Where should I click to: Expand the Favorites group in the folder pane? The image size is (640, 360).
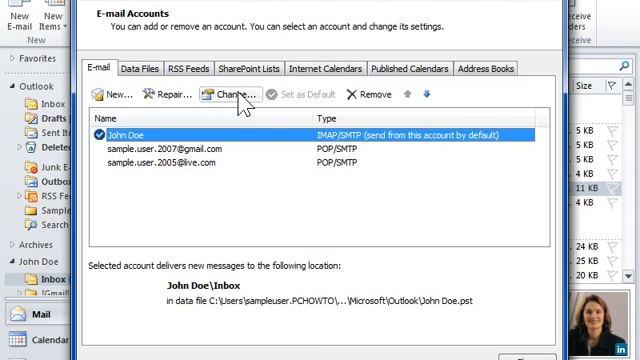12,58
